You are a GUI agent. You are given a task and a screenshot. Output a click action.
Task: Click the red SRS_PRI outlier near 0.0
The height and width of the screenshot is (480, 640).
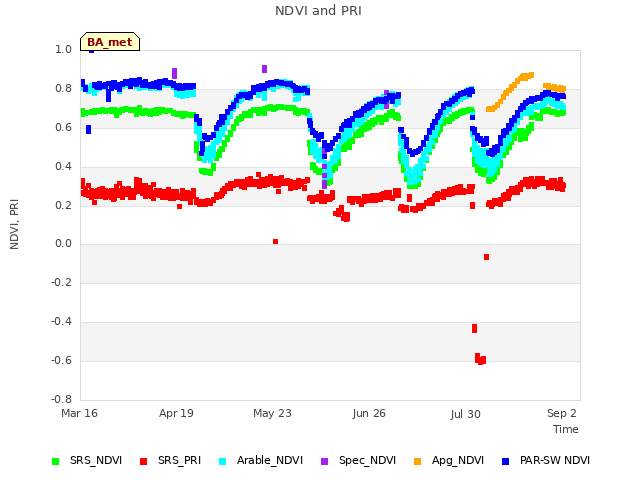pos(276,242)
